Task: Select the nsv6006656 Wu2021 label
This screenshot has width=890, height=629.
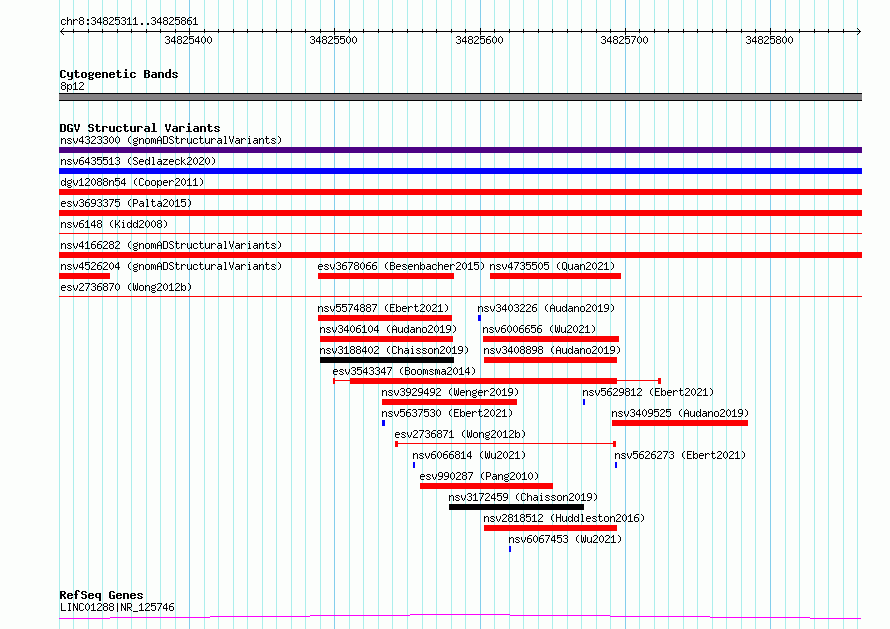Action: pos(539,329)
